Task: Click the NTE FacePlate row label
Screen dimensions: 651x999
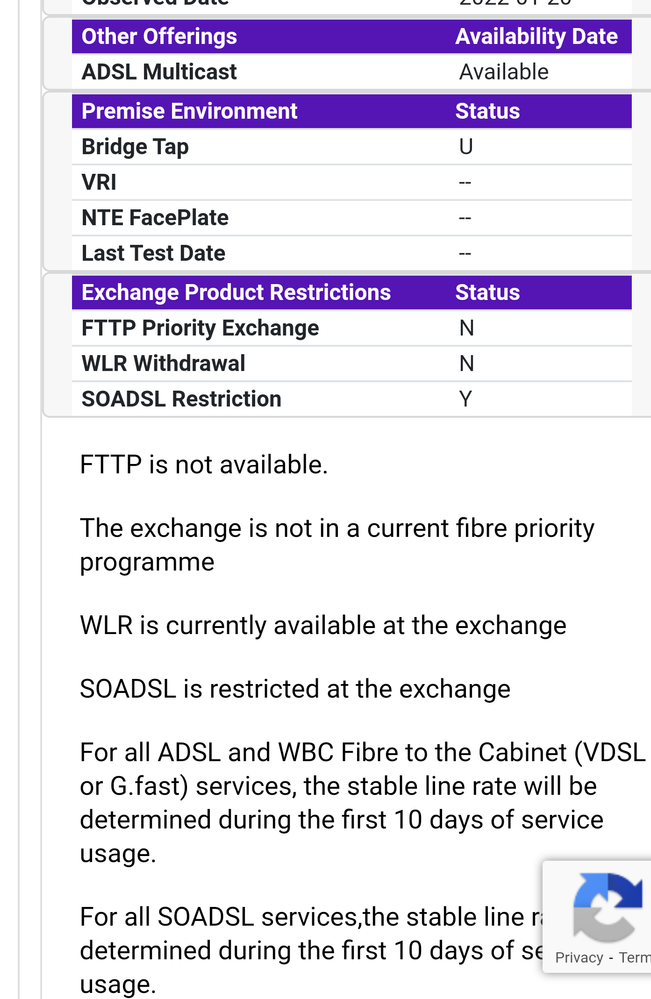Action: pyautogui.click(x=155, y=218)
